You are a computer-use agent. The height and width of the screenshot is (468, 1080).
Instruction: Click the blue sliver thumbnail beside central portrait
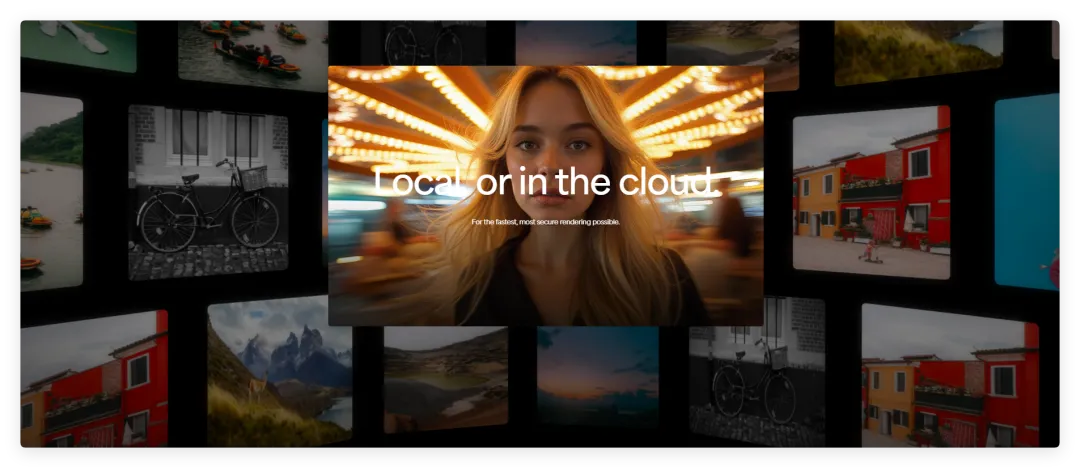point(324,193)
